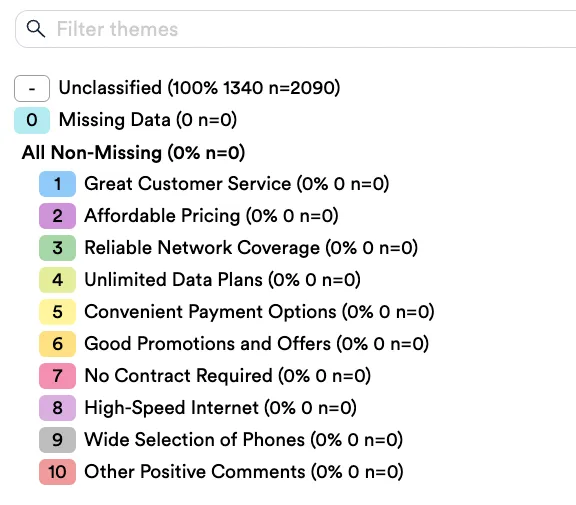The image size is (576, 505).
Task: Click the gray badge numbered 9
Action: click(57, 440)
